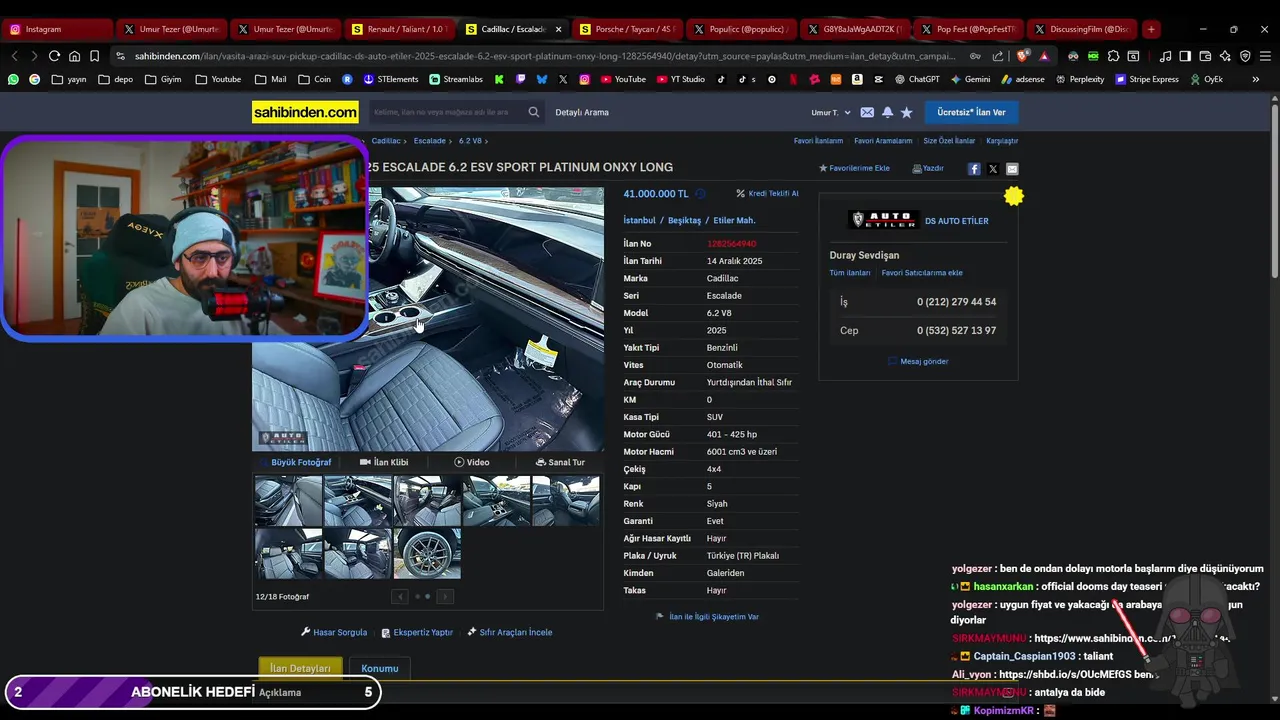The height and width of the screenshot is (720, 1280).
Task: Open the Mail bookmarks folder
Action: click(x=270, y=79)
